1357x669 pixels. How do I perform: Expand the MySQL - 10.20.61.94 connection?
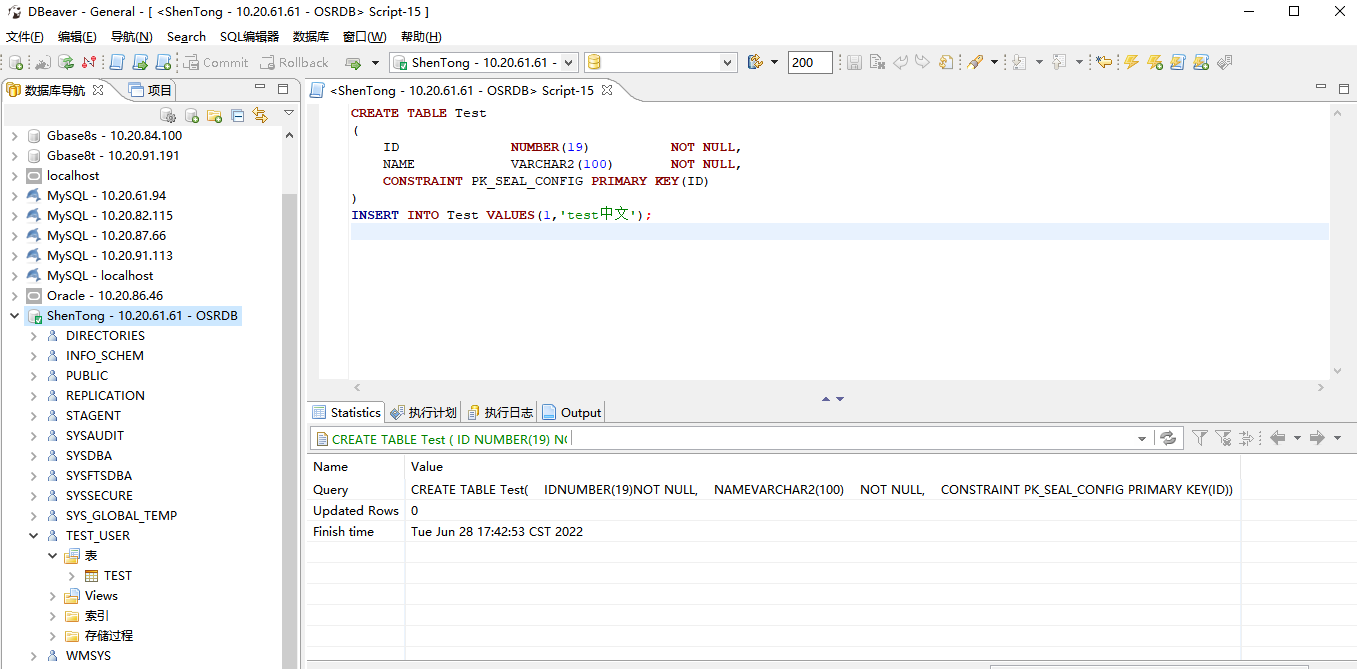tap(14, 195)
